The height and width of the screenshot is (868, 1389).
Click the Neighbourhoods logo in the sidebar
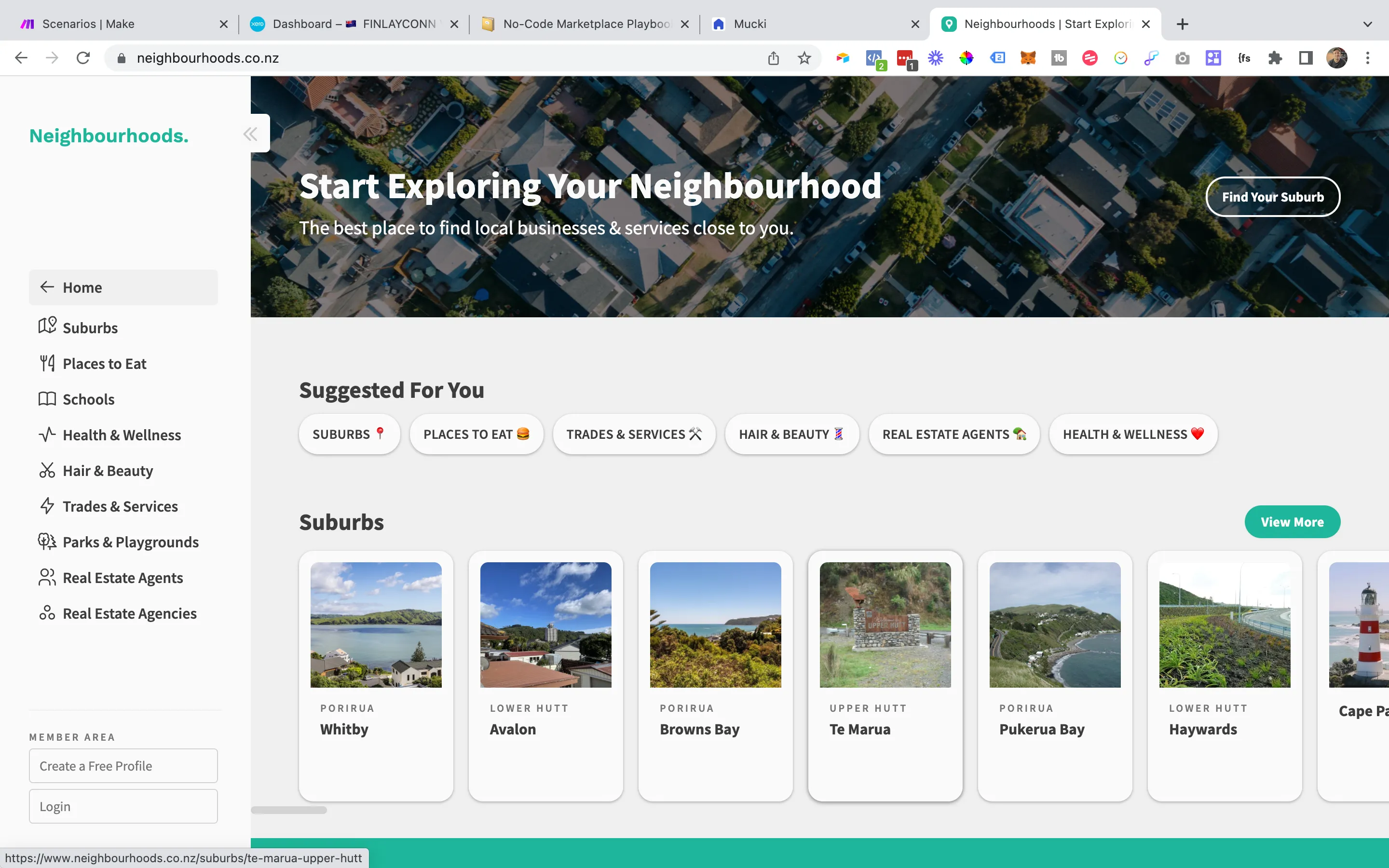109,136
